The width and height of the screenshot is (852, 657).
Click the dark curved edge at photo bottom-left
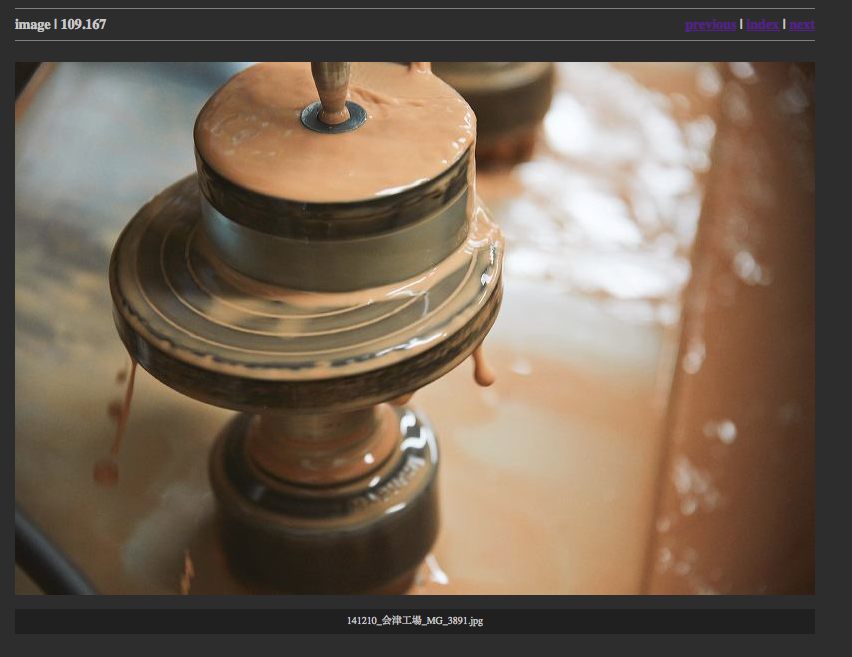(x=50, y=560)
